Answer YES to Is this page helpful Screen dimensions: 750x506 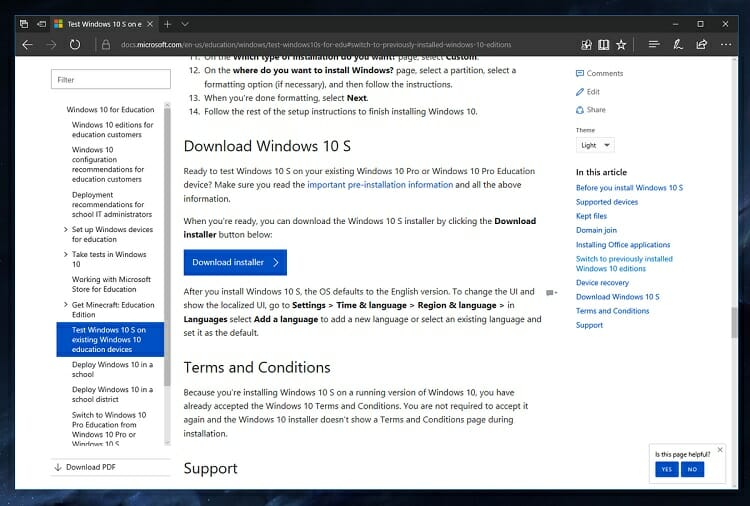tap(667, 469)
